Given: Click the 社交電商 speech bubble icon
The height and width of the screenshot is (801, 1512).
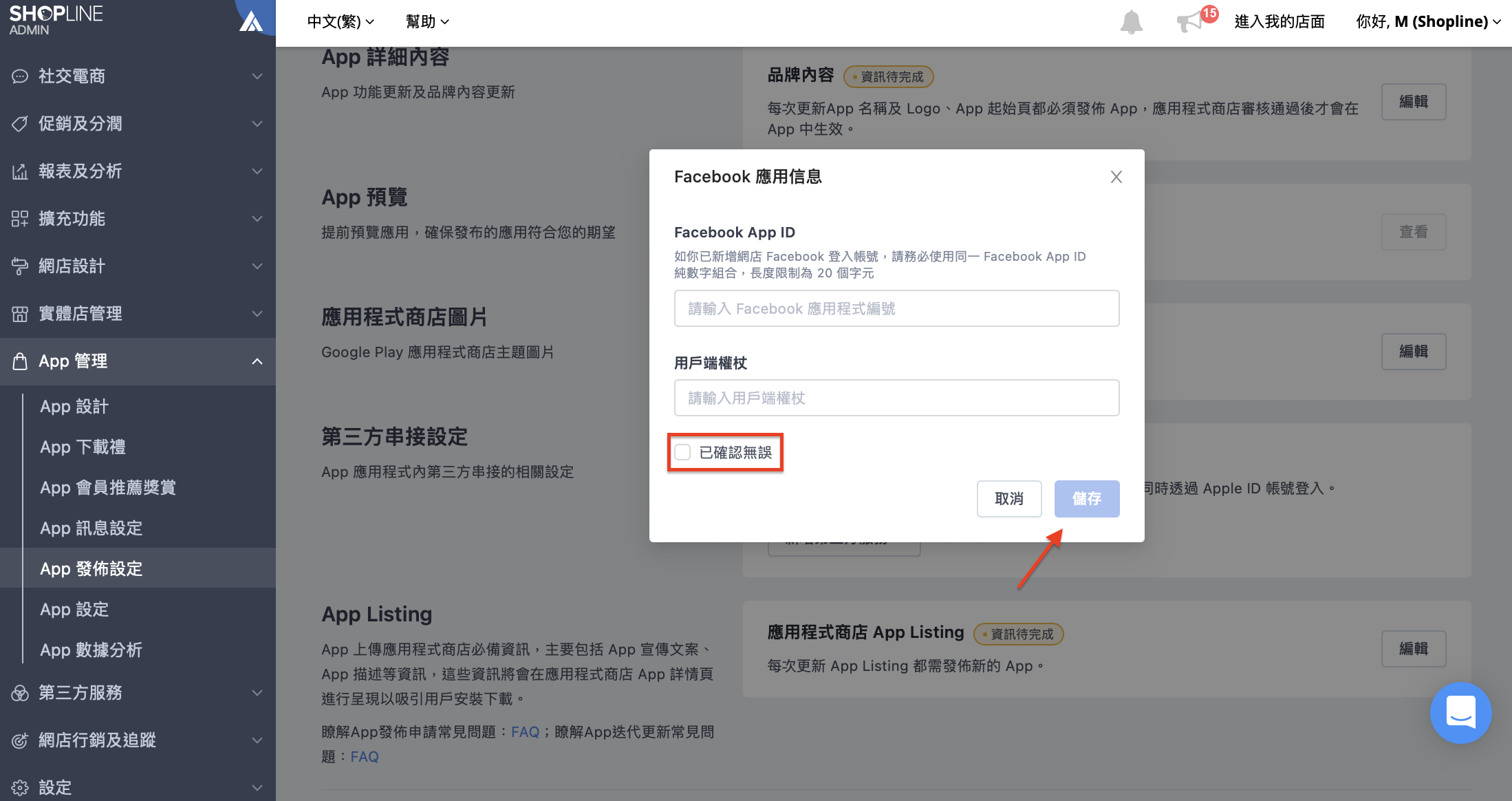Looking at the screenshot, I should (x=20, y=76).
